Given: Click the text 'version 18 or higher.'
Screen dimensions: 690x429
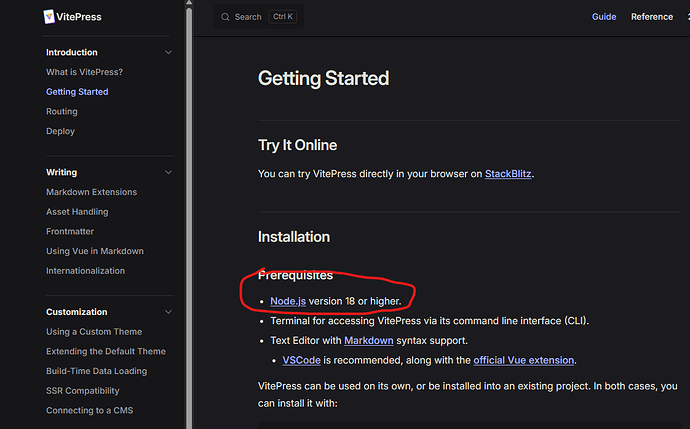Looking at the screenshot, I should coord(355,301).
